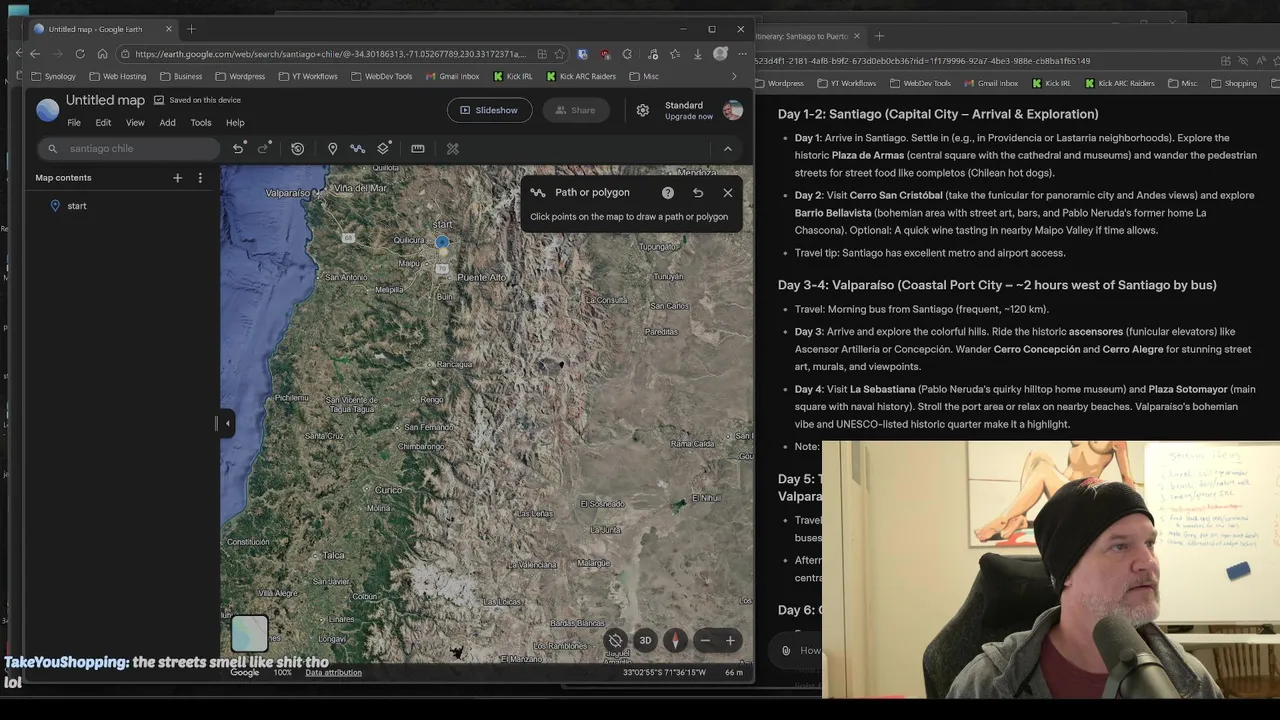Open the historical imagery time tool
The image size is (1280, 720).
coord(298,148)
